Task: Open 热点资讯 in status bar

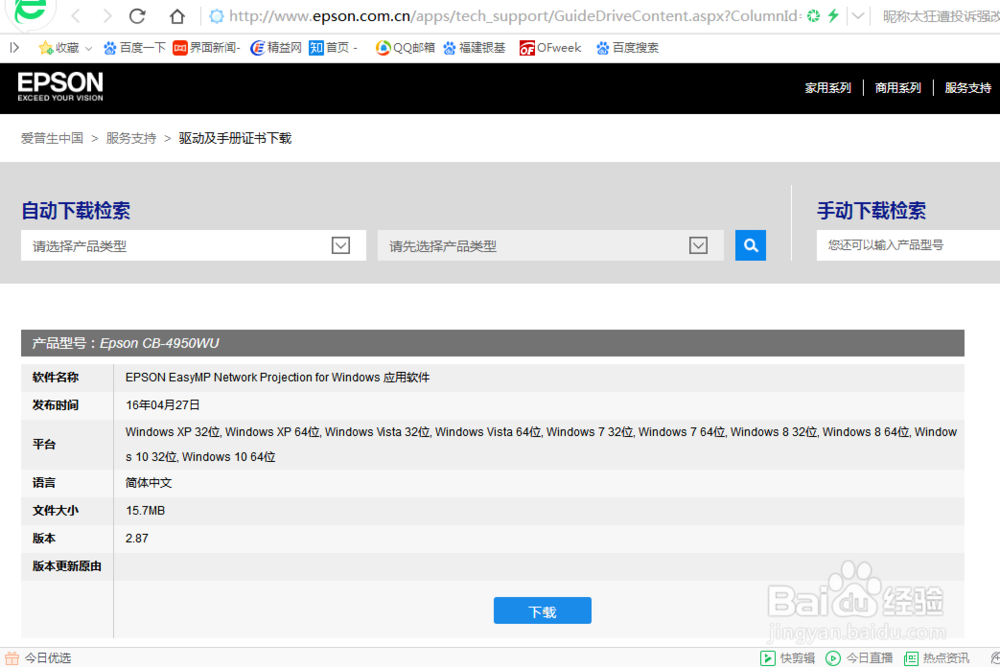Action: [x=937, y=658]
